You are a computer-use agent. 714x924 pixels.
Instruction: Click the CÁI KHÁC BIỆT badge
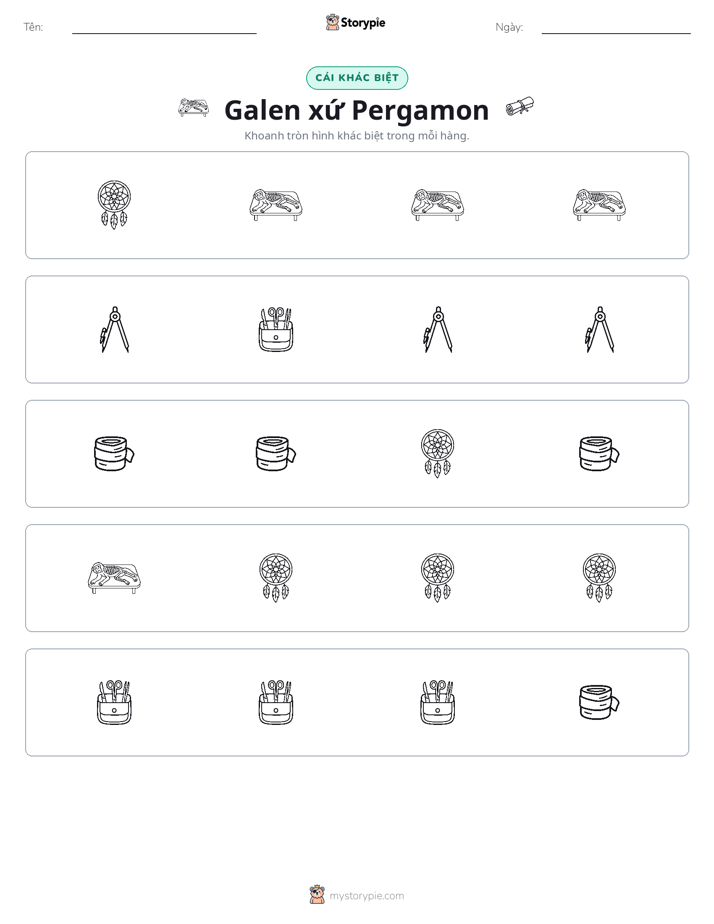(x=357, y=78)
